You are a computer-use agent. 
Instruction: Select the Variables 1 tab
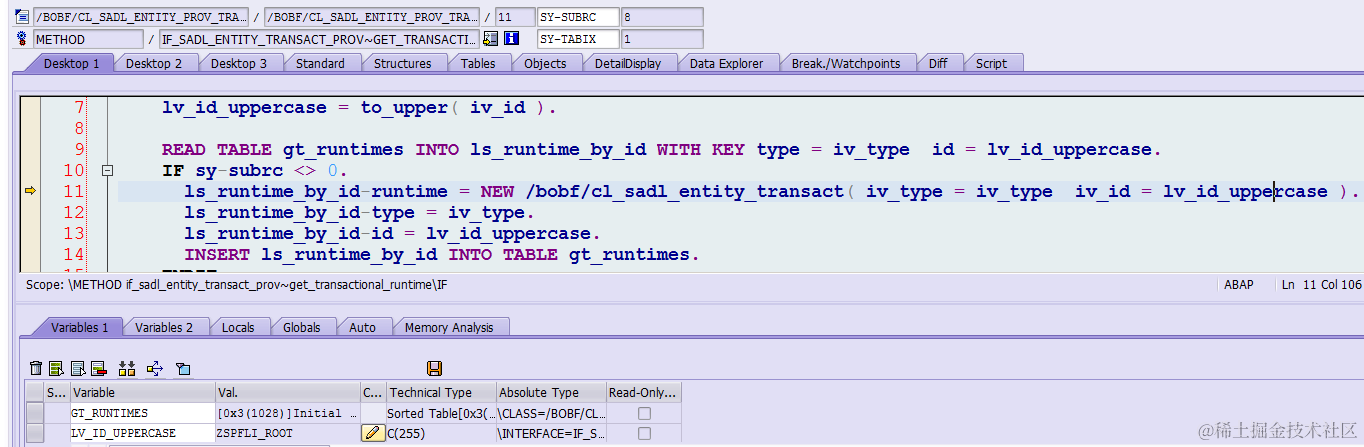pyautogui.click(x=80, y=327)
